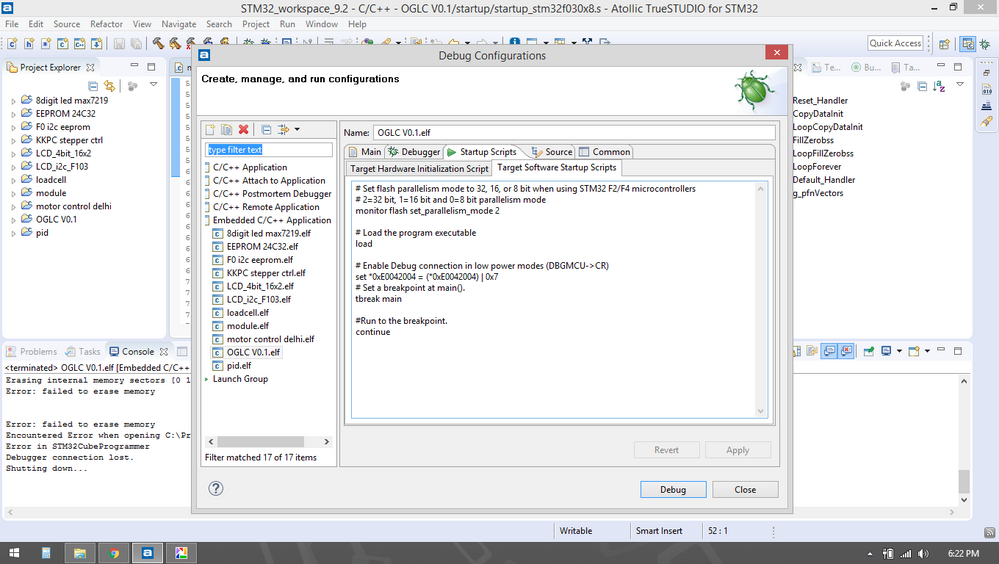Click Open Perspective icon near Quick Access

tap(944, 43)
